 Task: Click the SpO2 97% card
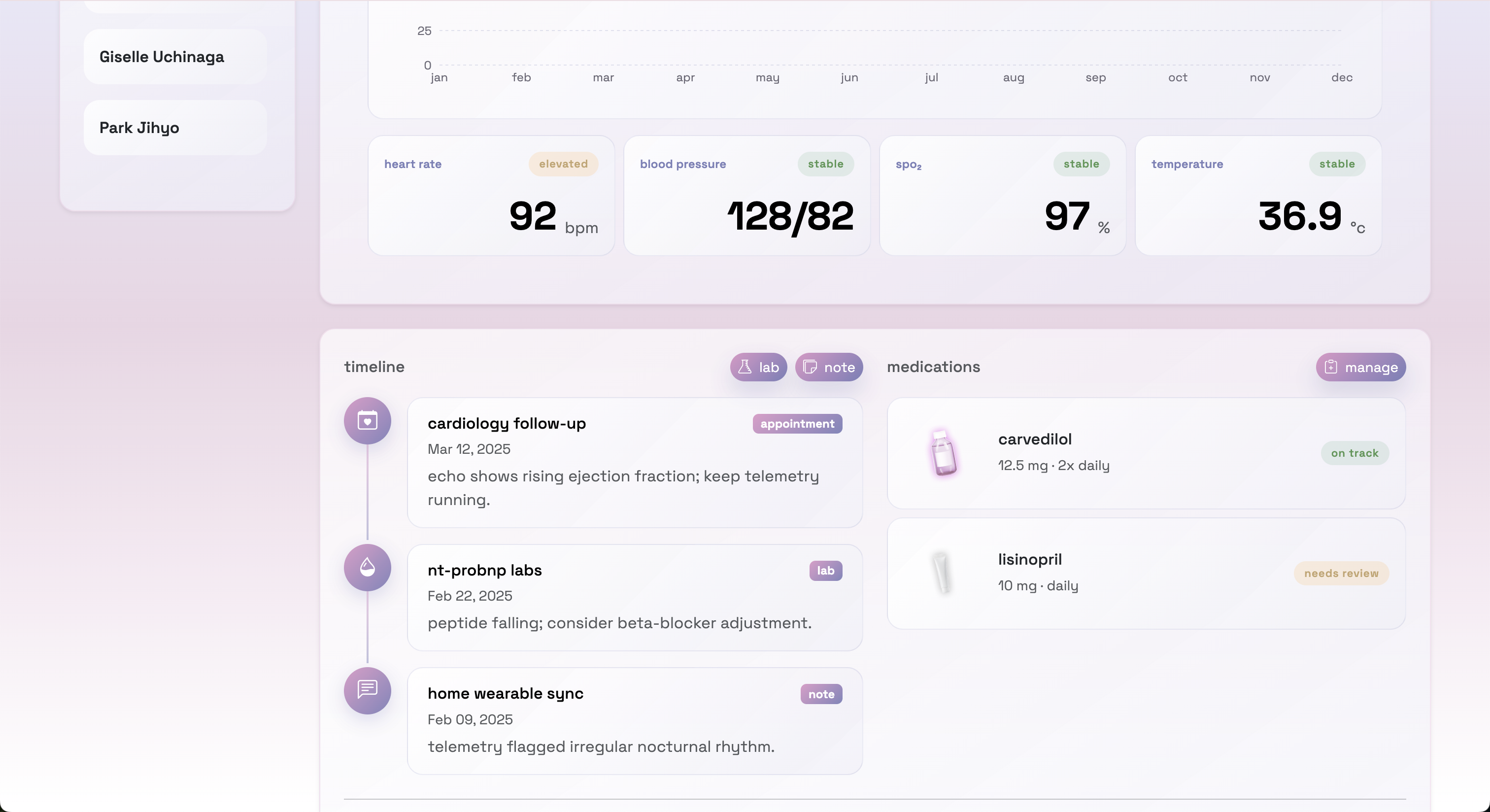click(1002, 196)
